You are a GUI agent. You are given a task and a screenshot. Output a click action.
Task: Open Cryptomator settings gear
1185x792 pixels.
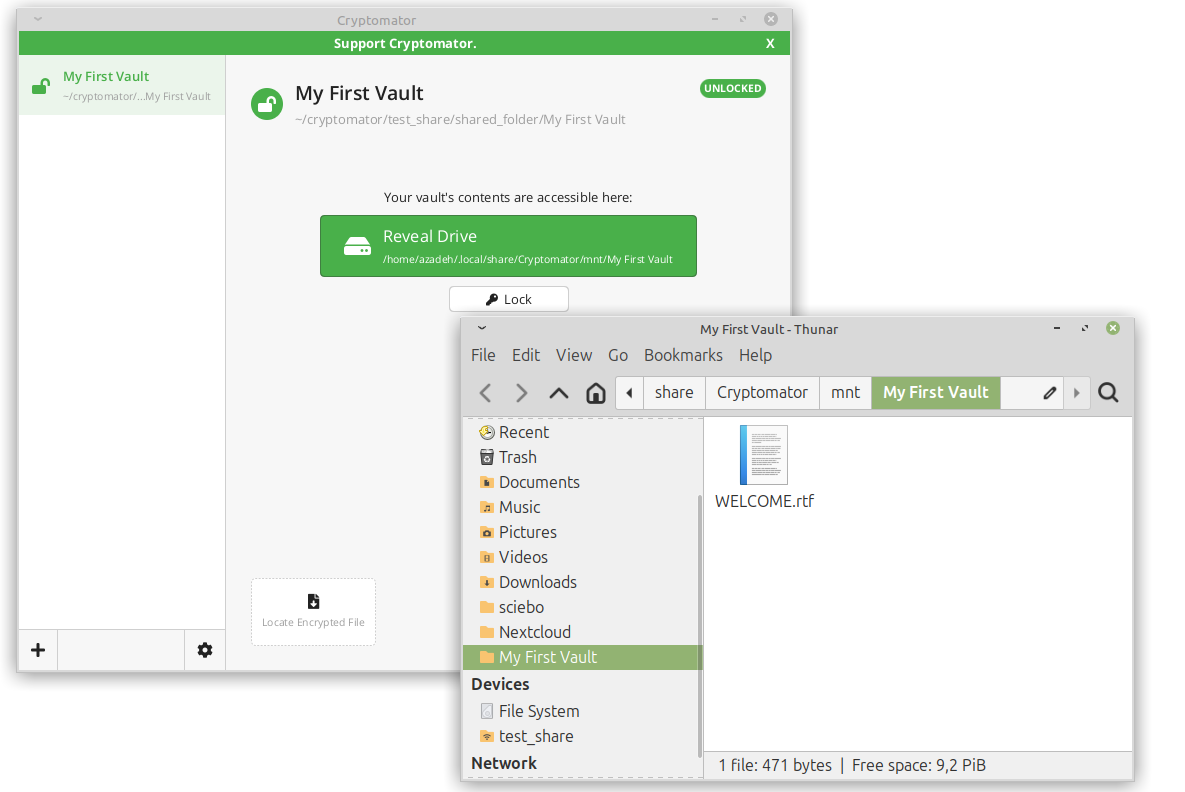205,650
